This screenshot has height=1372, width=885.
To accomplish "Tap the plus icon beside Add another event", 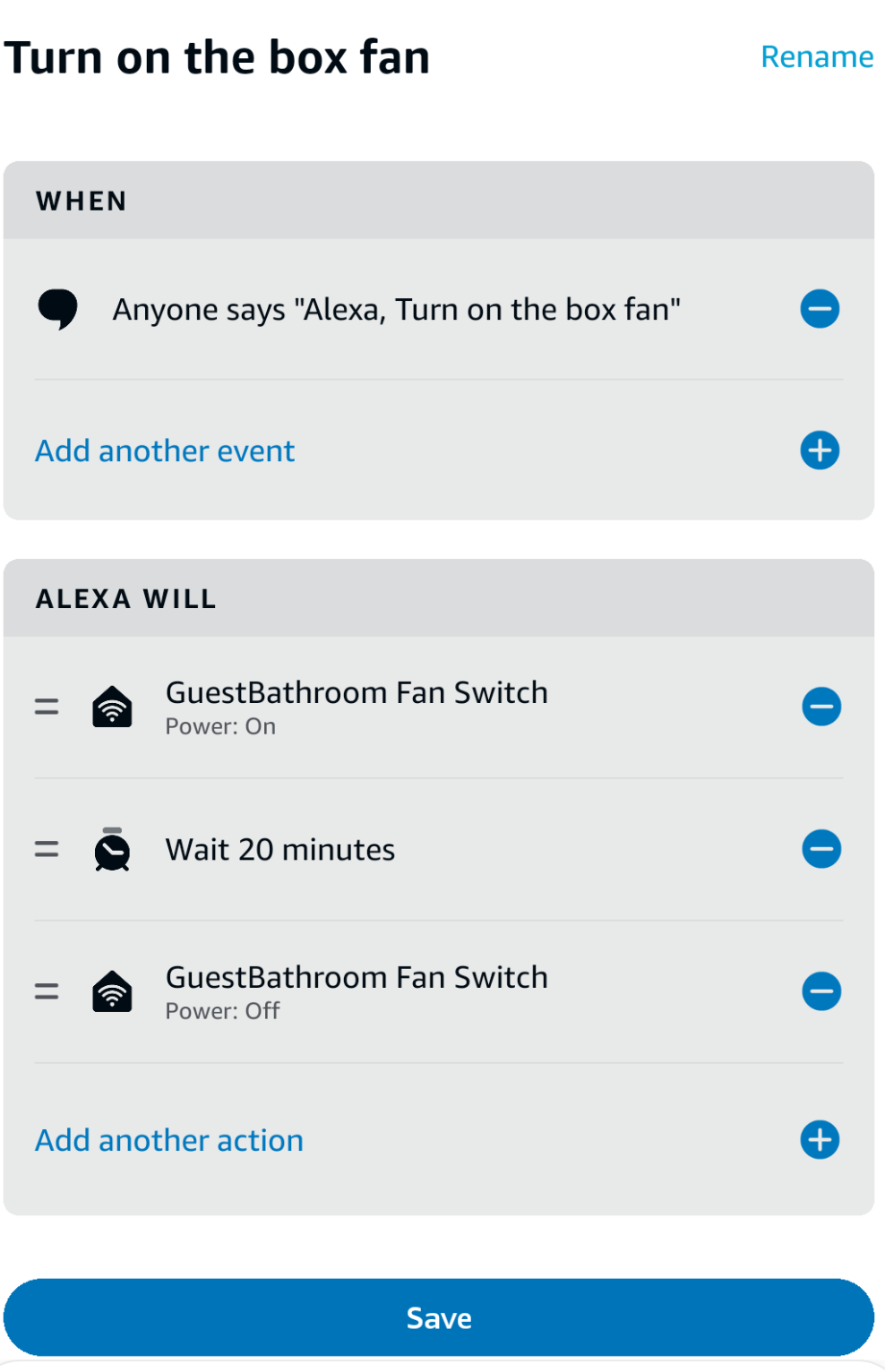I will click(819, 450).
